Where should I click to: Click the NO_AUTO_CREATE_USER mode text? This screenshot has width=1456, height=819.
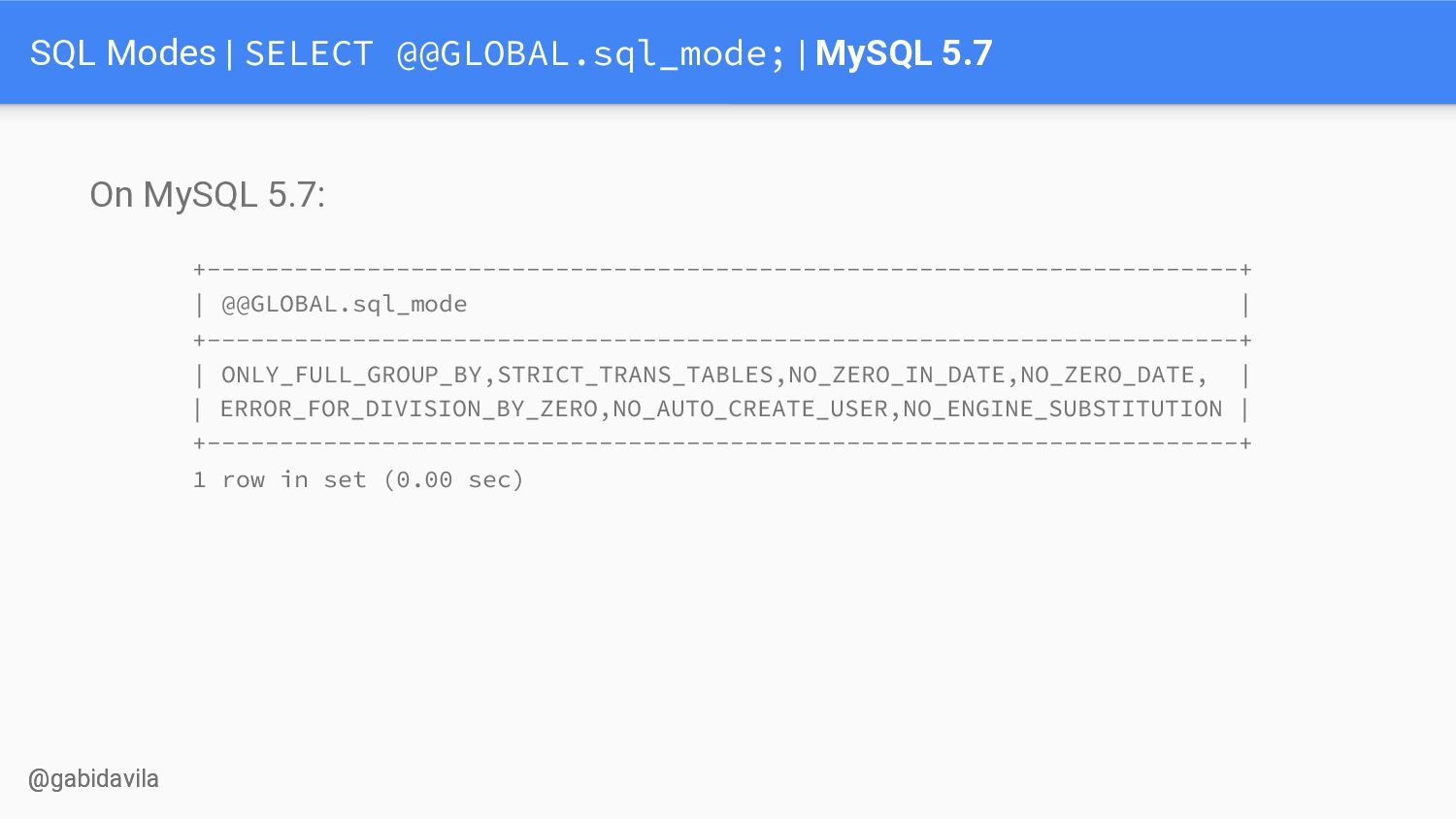pos(750,409)
